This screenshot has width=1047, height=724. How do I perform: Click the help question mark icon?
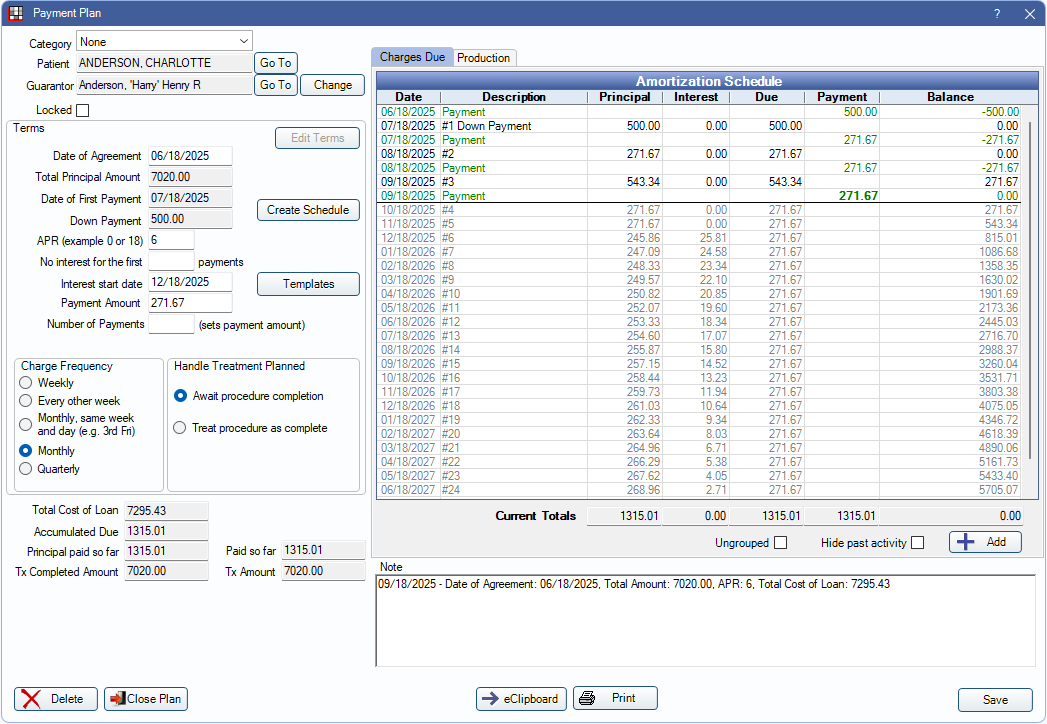coord(996,14)
